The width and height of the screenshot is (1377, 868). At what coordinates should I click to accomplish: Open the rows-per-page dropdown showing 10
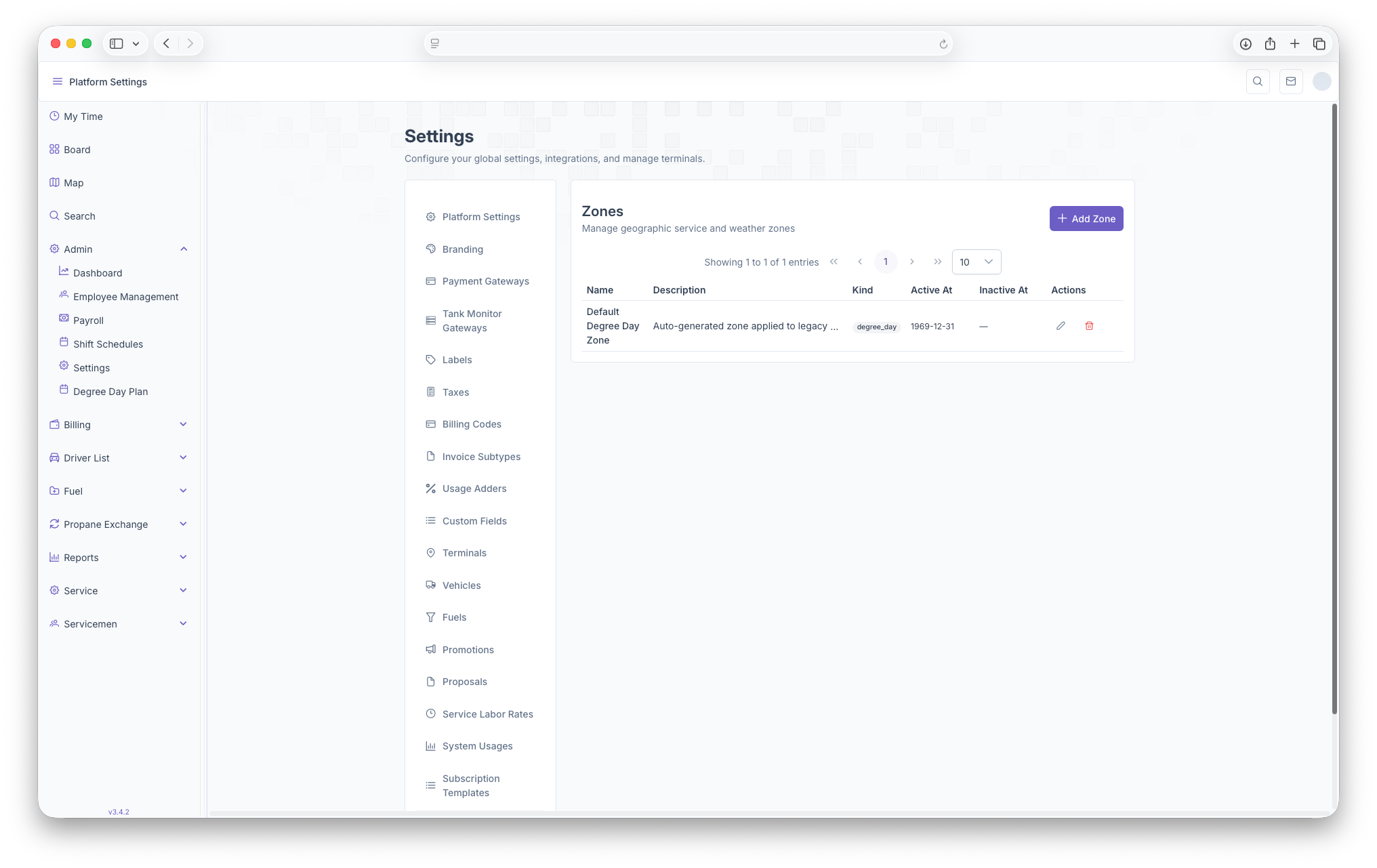tap(976, 262)
